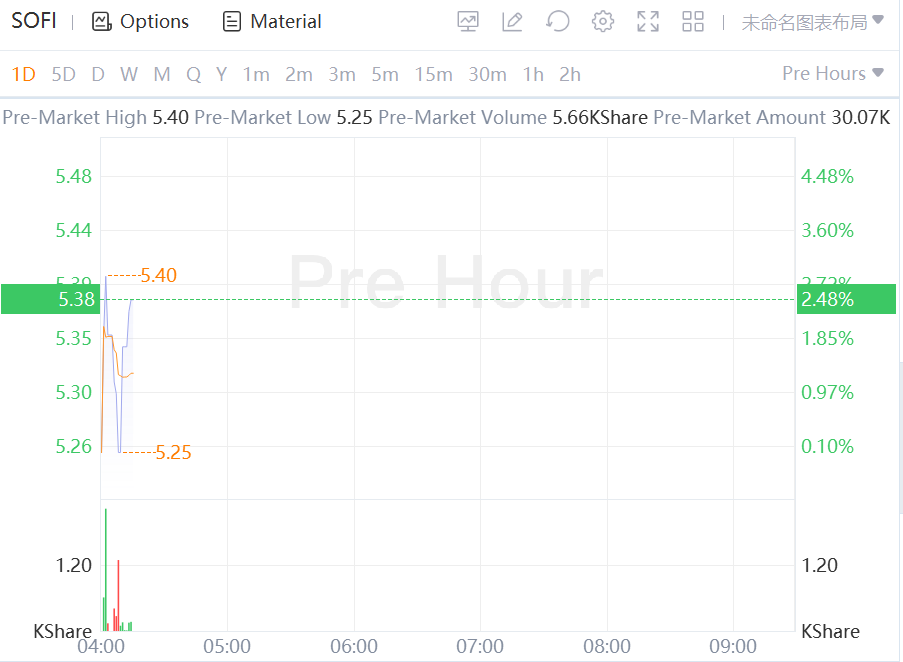Click the 05:00 time axis marker

[227, 646]
